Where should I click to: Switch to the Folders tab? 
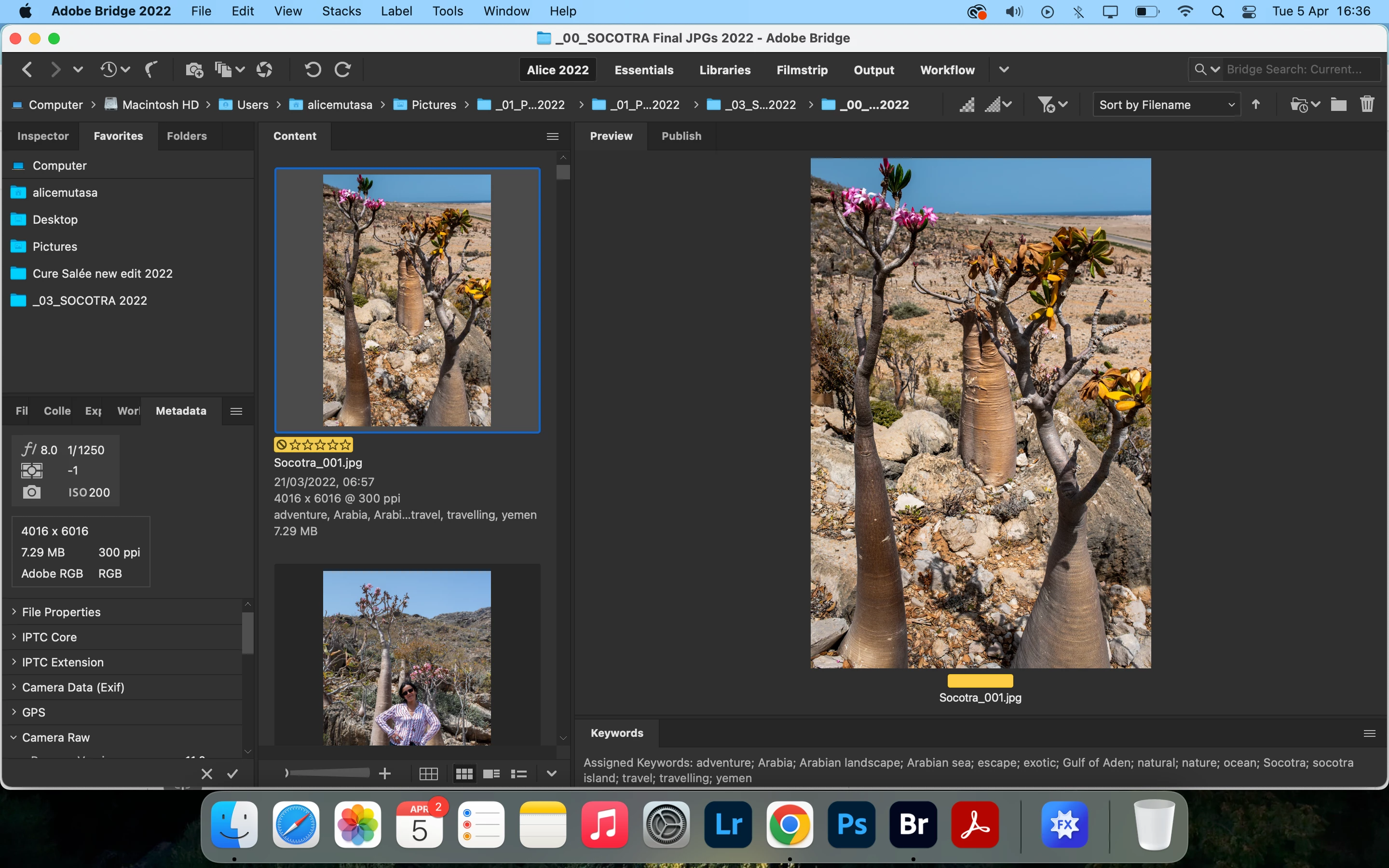pyautogui.click(x=187, y=136)
